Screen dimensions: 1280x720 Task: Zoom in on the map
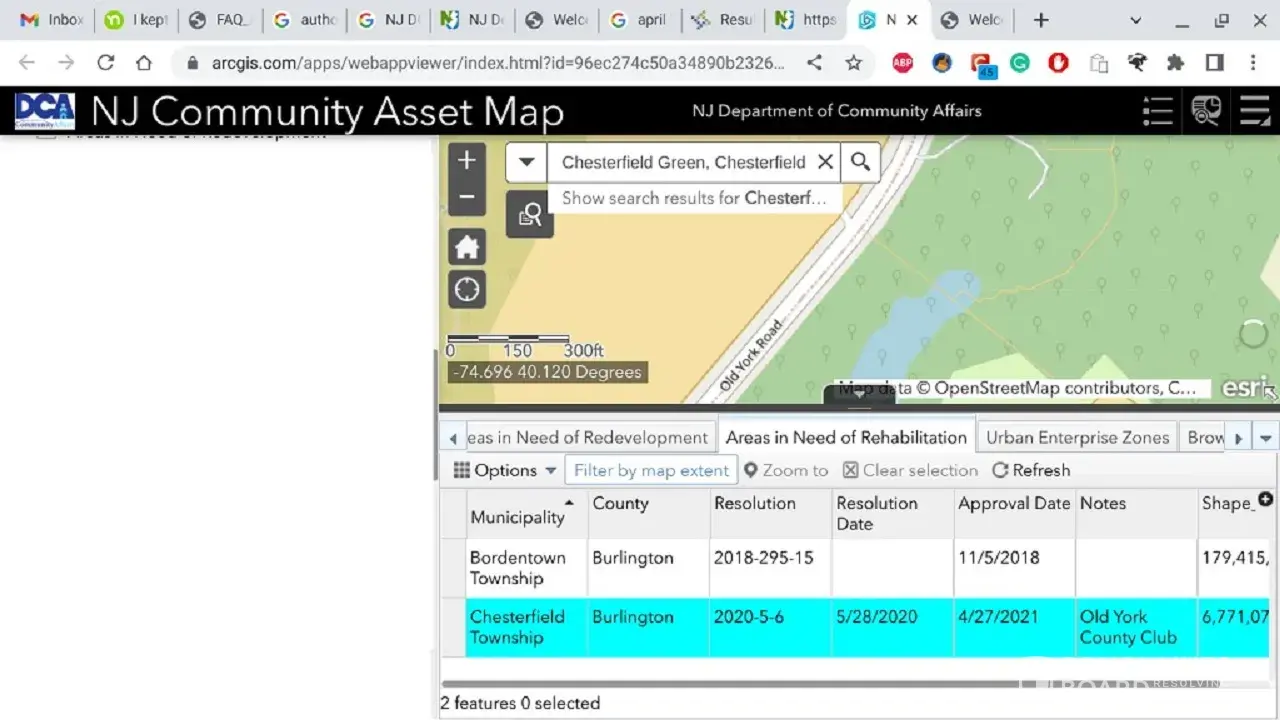(467, 161)
